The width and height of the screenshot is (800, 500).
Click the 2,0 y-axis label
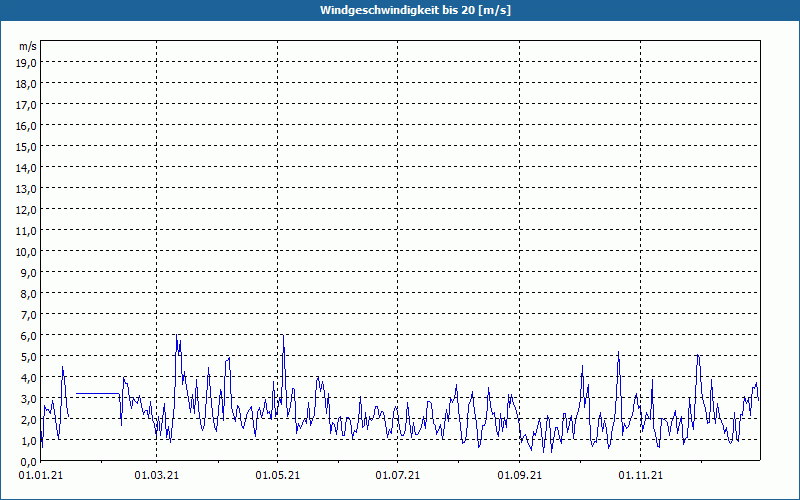pos(28,420)
